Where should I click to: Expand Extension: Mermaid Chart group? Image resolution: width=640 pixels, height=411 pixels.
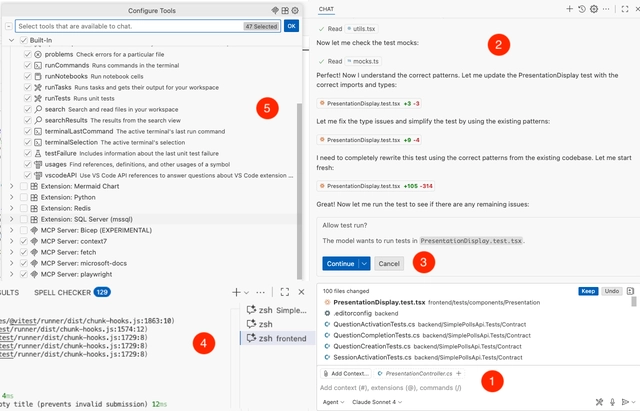click(x=11, y=186)
